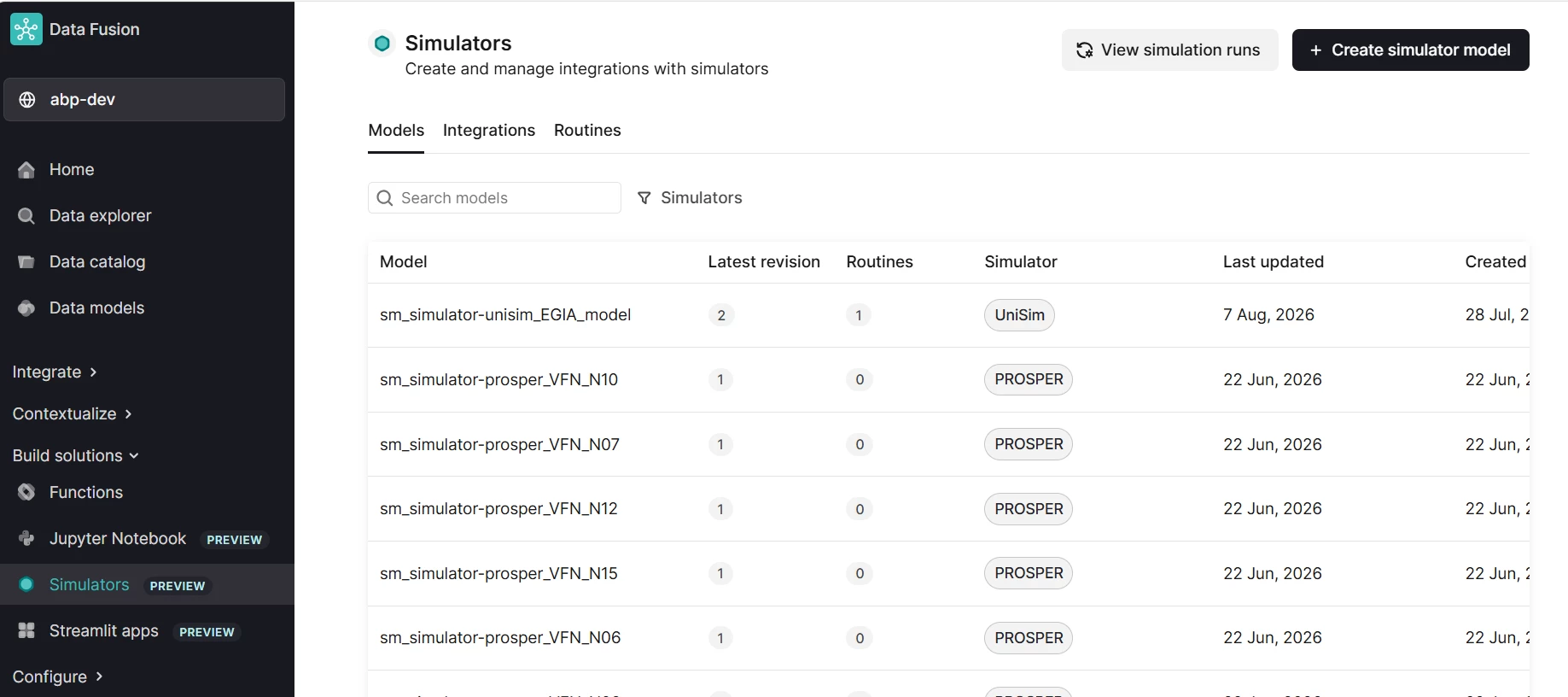Click the filter funnel icon beside Simulators

644,198
